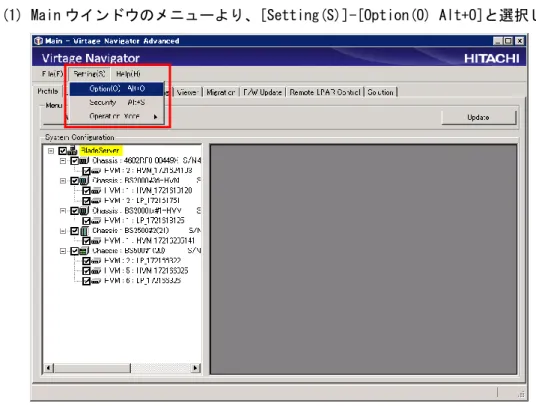The height and width of the screenshot is (412, 536).
Task: Switch to the Profile tab
Action: 48,91
